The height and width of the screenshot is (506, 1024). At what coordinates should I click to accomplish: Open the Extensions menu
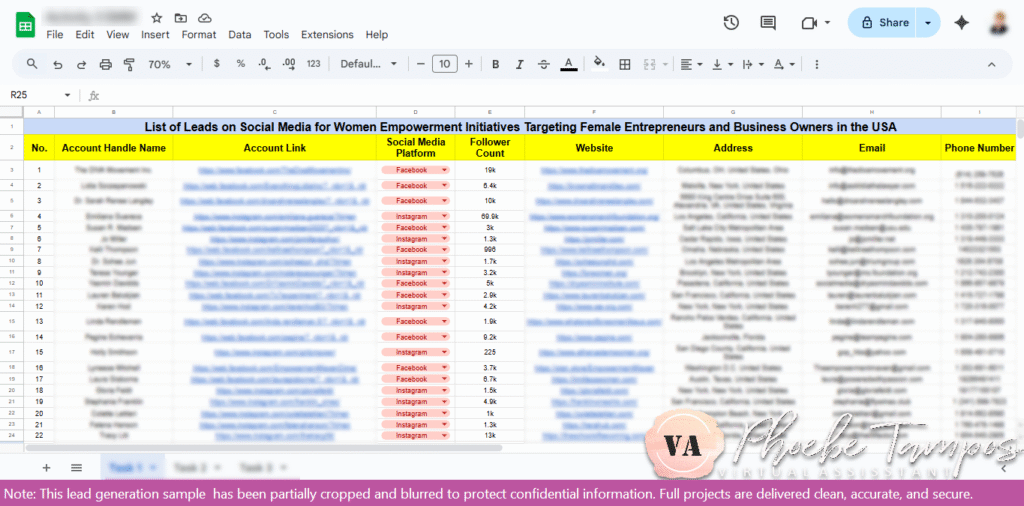(327, 35)
